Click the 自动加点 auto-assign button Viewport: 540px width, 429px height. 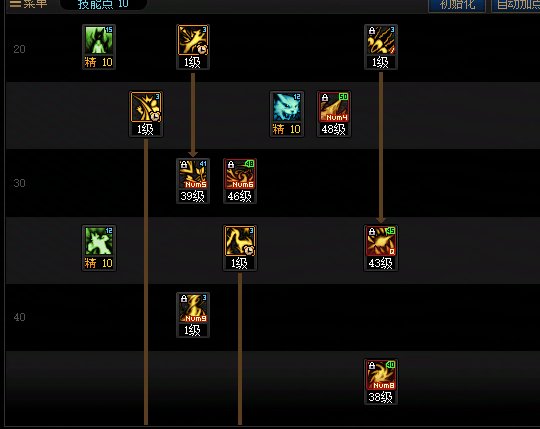tap(516, 5)
